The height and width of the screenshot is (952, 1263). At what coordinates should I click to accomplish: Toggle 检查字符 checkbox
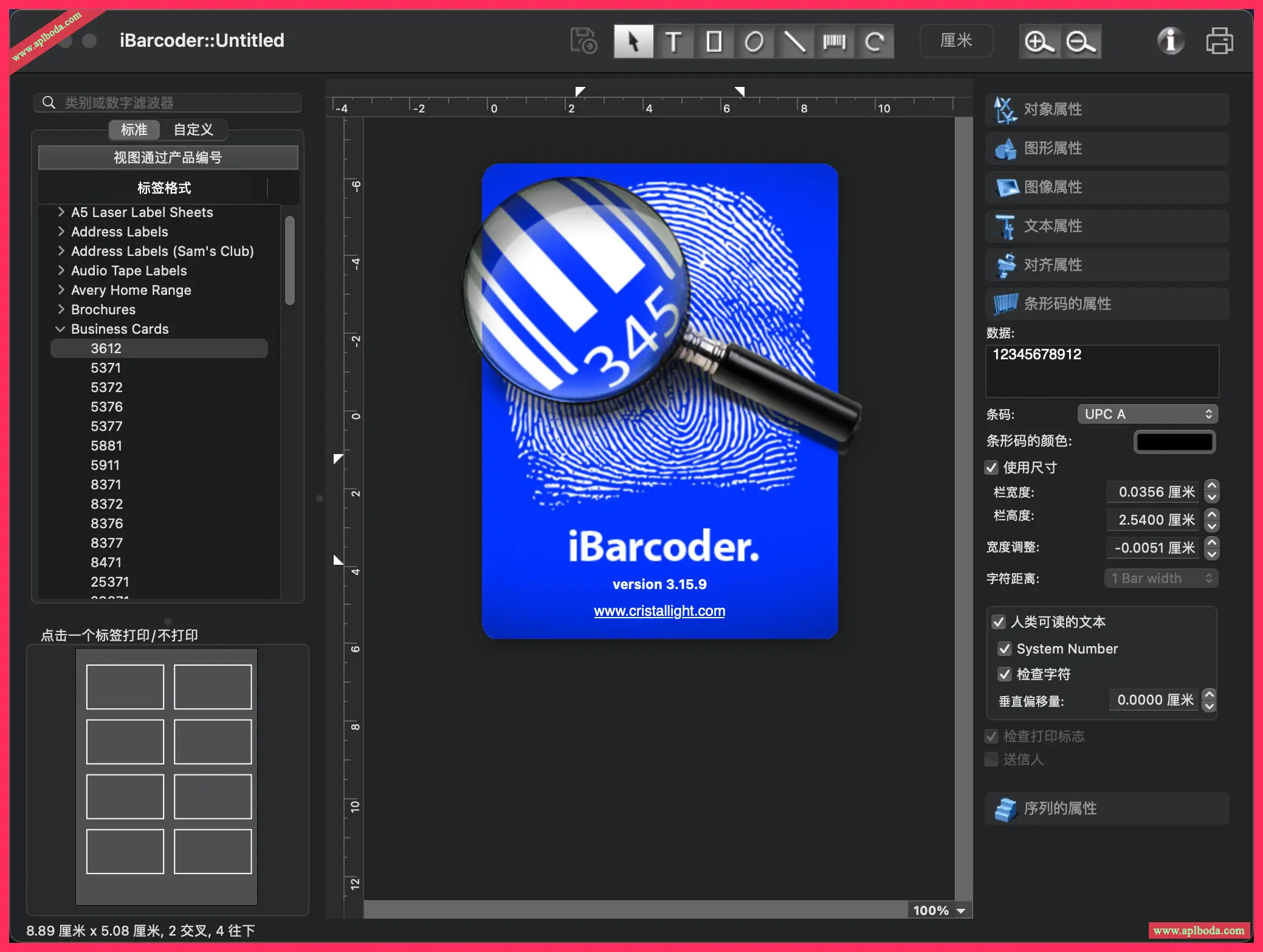(1005, 674)
